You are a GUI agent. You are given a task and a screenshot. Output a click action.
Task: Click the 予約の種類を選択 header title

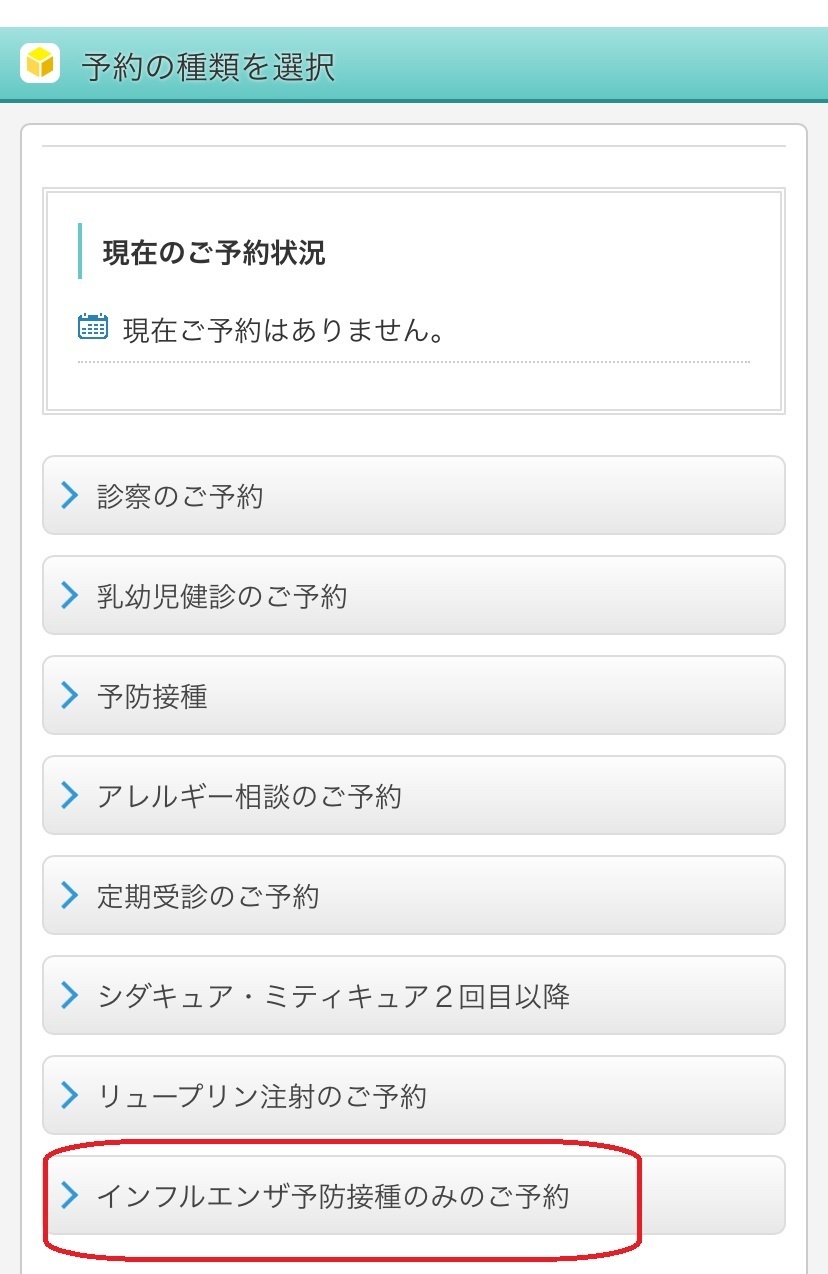(208, 67)
